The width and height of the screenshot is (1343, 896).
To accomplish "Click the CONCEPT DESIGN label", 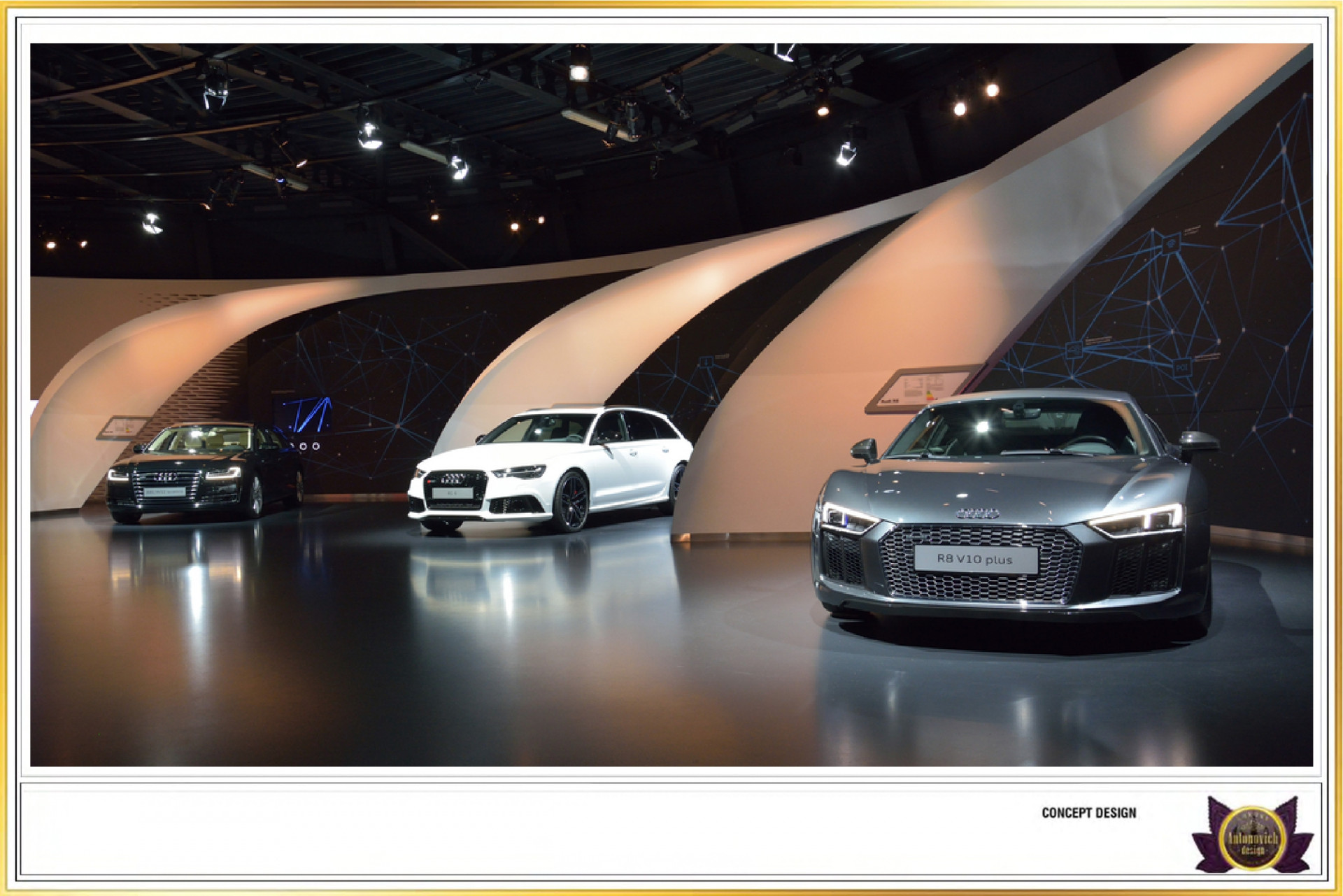I will pyautogui.click(x=1088, y=813).
